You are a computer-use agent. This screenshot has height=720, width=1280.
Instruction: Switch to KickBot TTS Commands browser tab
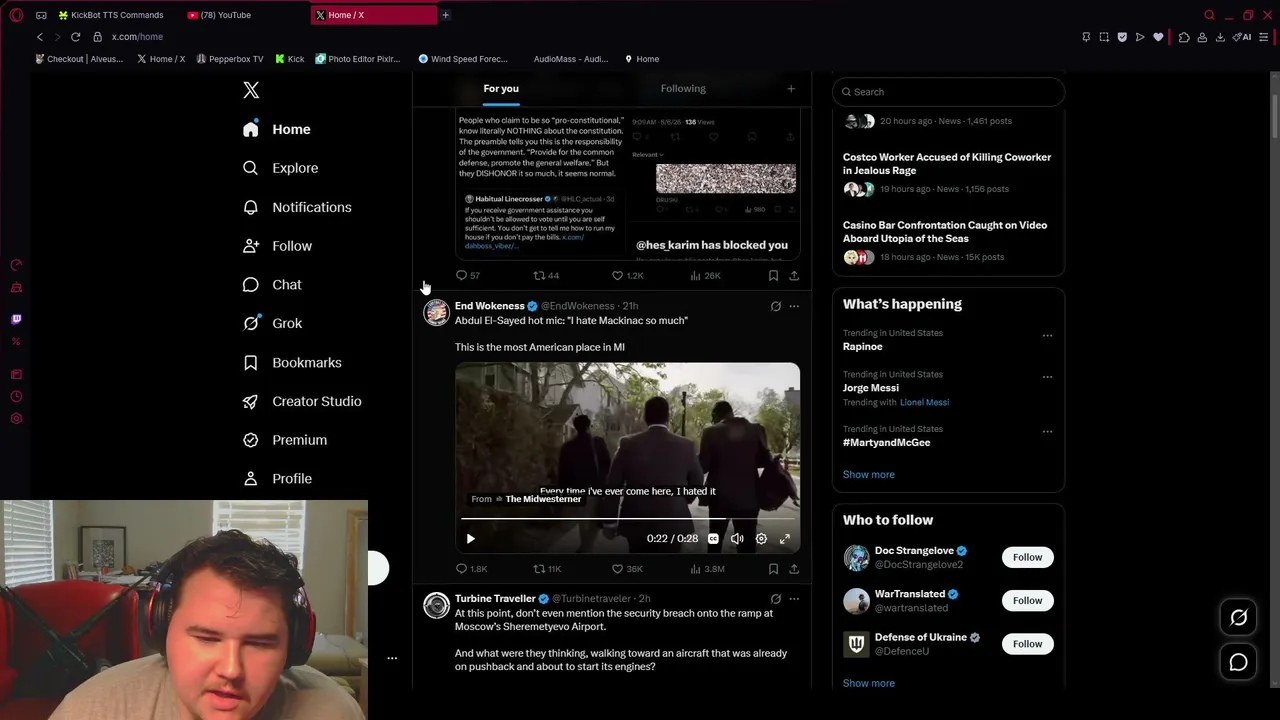(x=116, y=15)
